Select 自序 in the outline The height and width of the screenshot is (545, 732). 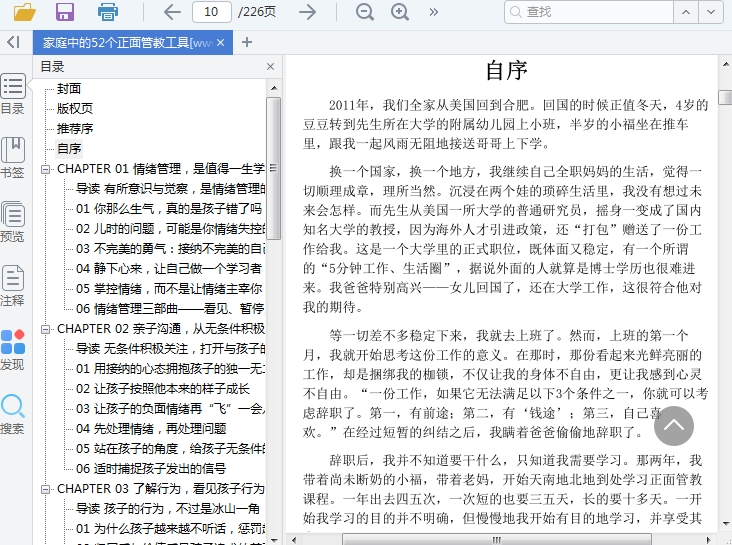pyautogui.click(x=69, y=149)
